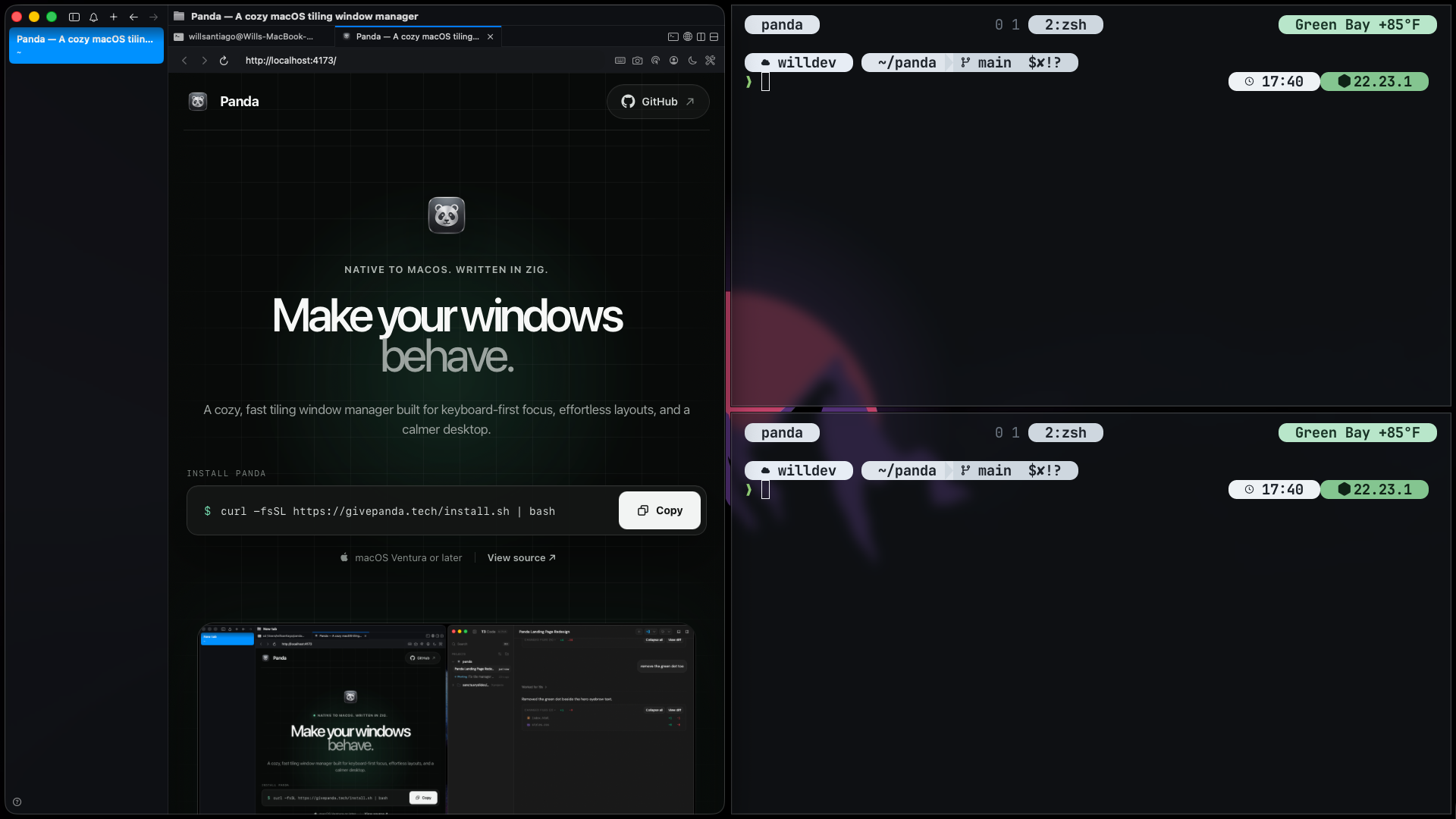Click 'main' git branch in top terminal
This screenshot has height=819, width=1456.
994,63
